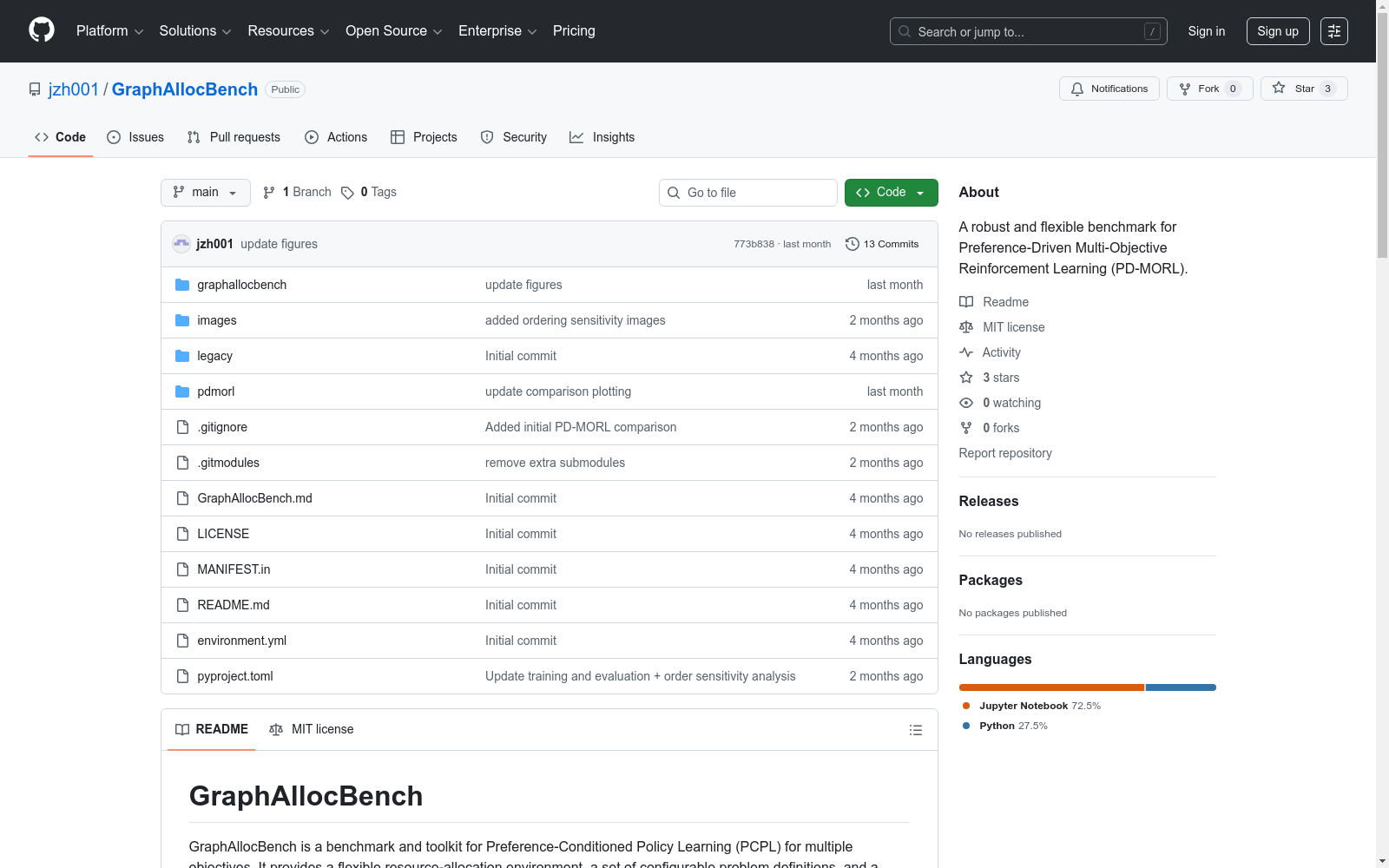Click the history clock icon by 13 Commits
Viewport: 1389px width, 868px height.
(x=852, y=244)
